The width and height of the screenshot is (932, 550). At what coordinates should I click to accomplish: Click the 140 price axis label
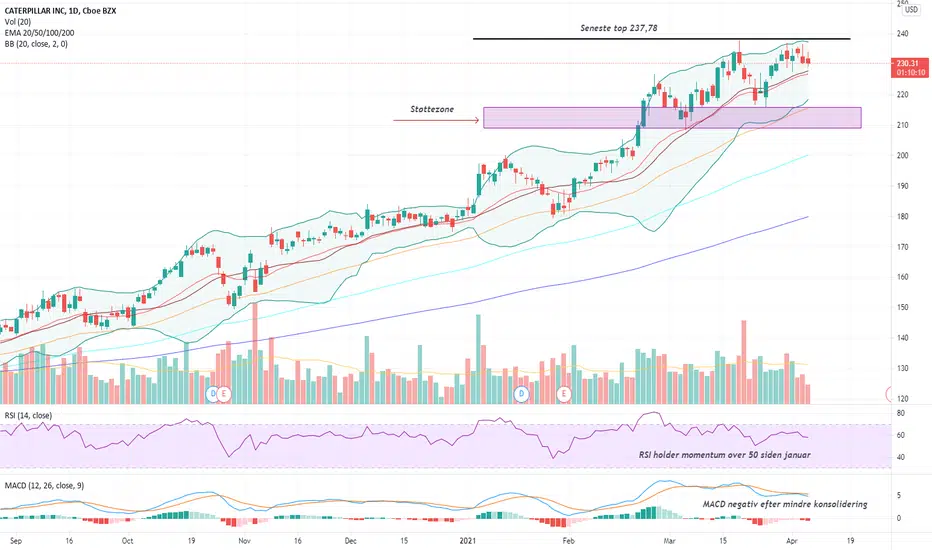coord(902,338)
